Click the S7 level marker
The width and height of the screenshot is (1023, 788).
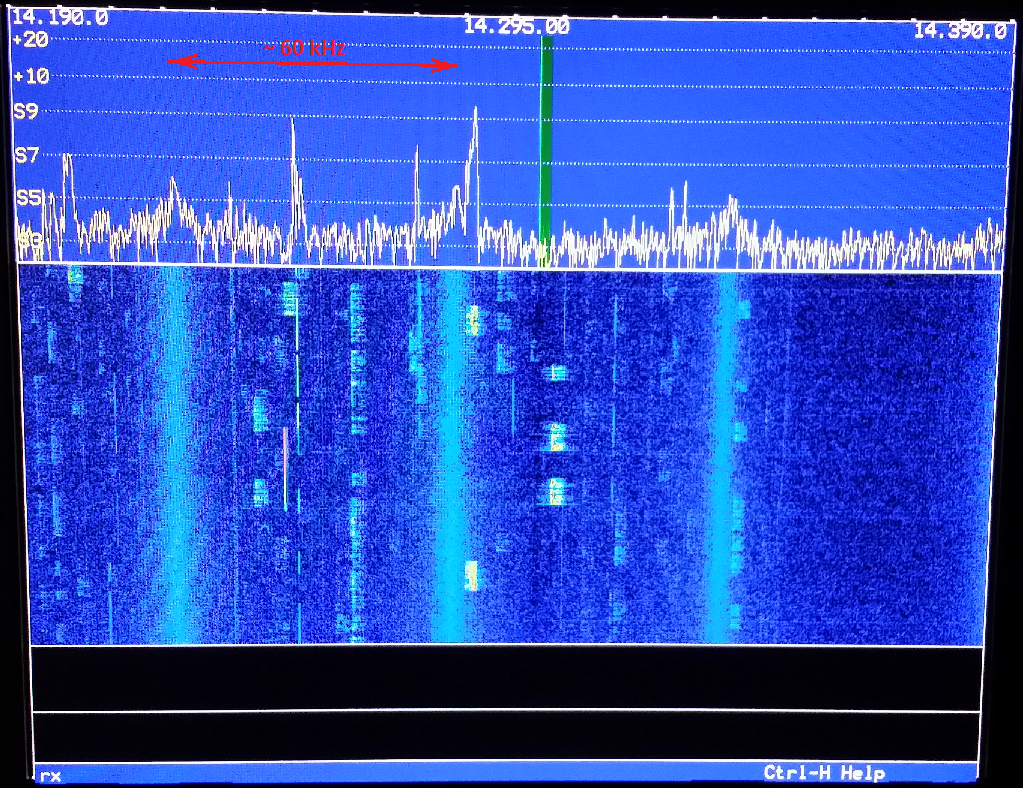click(26, 155)
